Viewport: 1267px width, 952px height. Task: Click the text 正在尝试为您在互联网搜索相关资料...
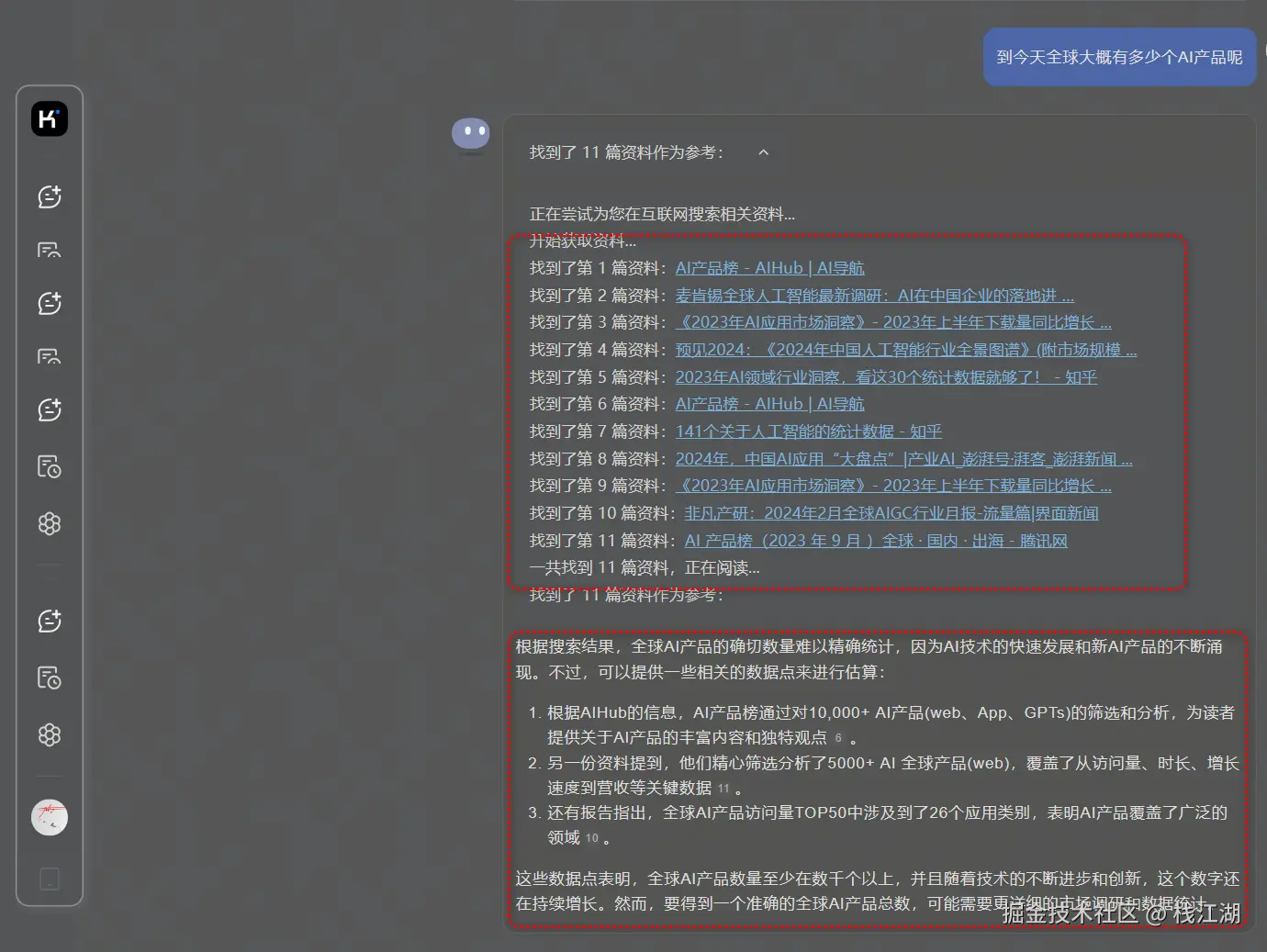pos(662,214)
